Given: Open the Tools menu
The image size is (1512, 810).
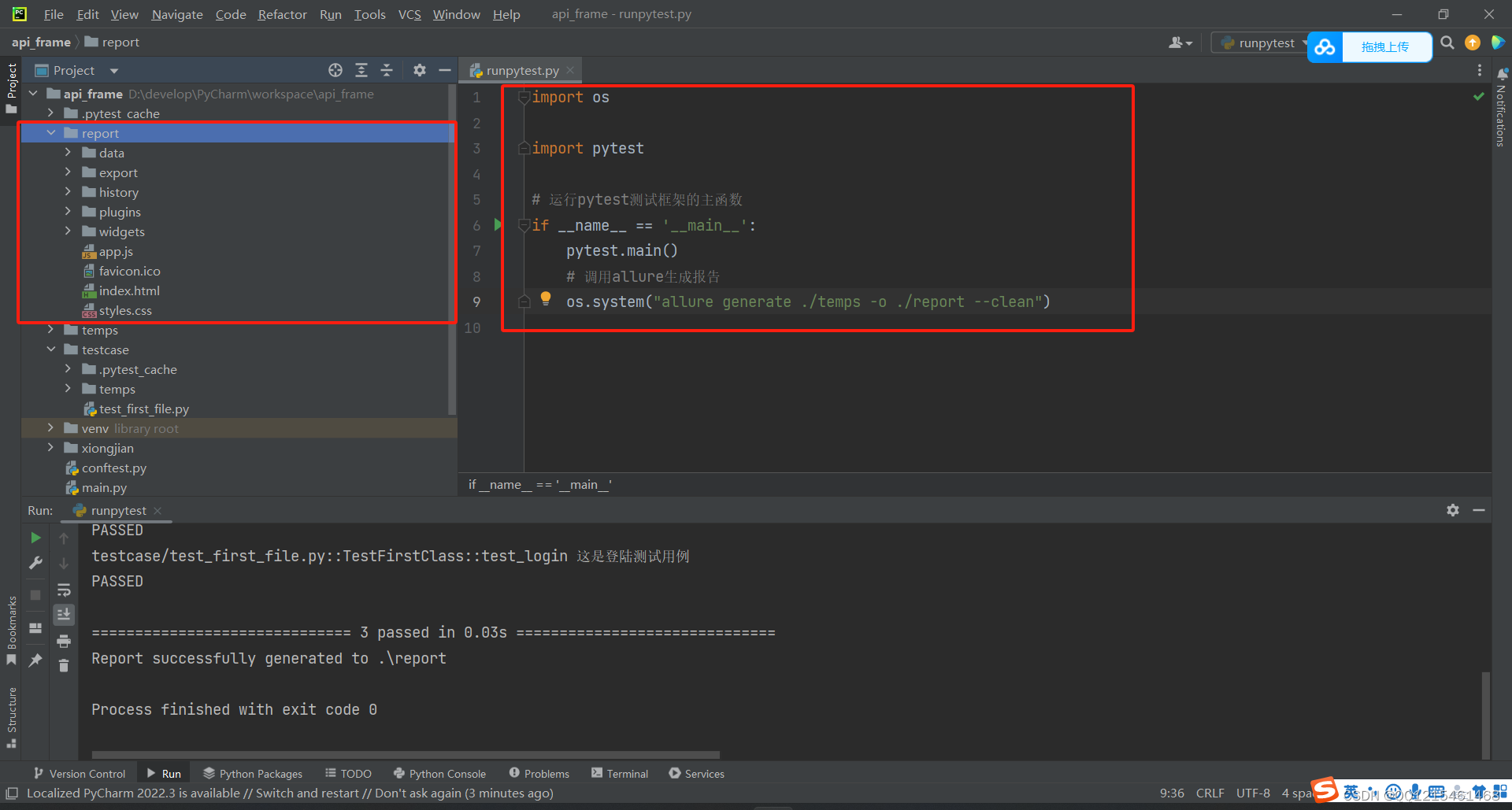Looking at the screenshot, I should (369, 14).
